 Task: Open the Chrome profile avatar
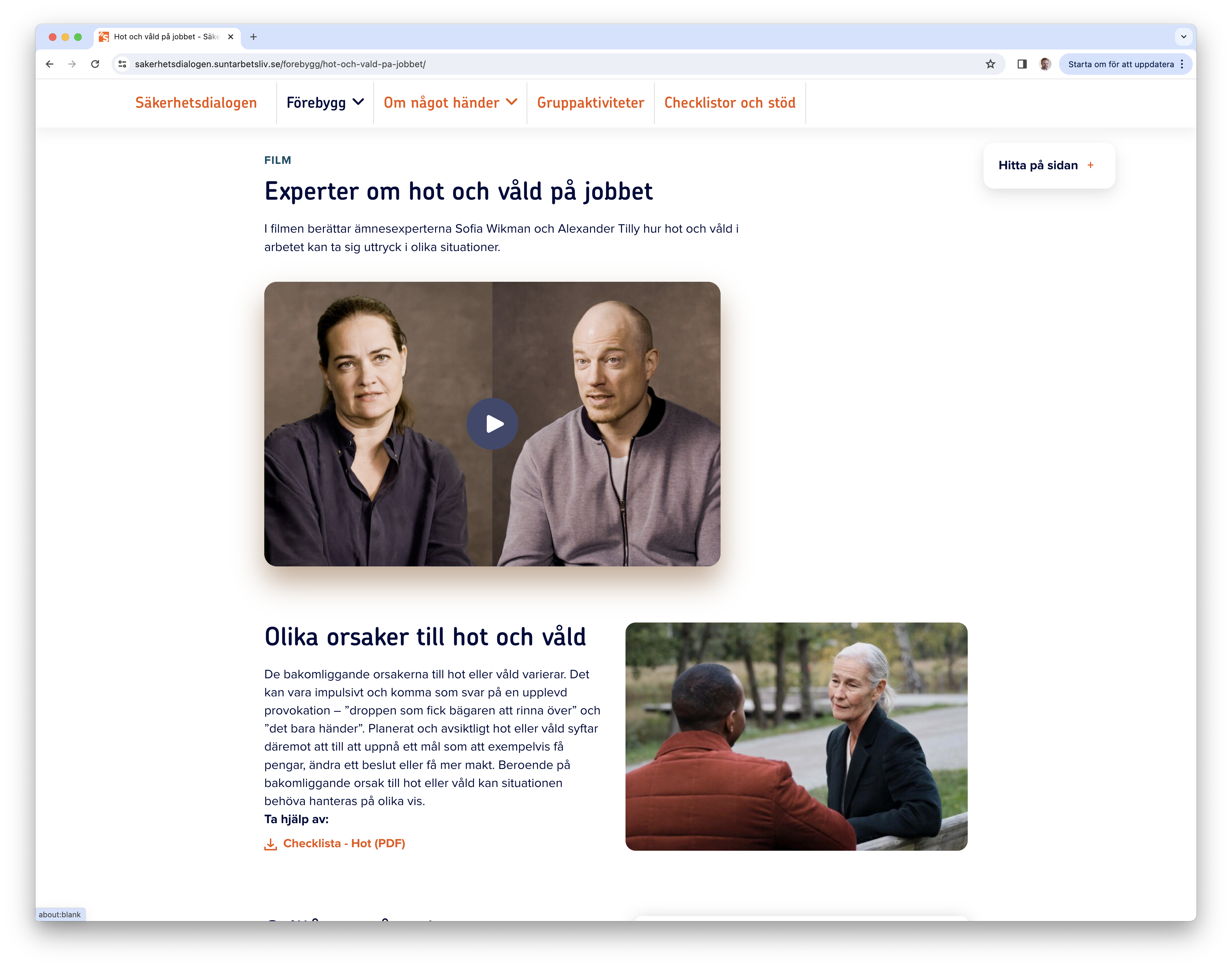(x=1045, y=64)
